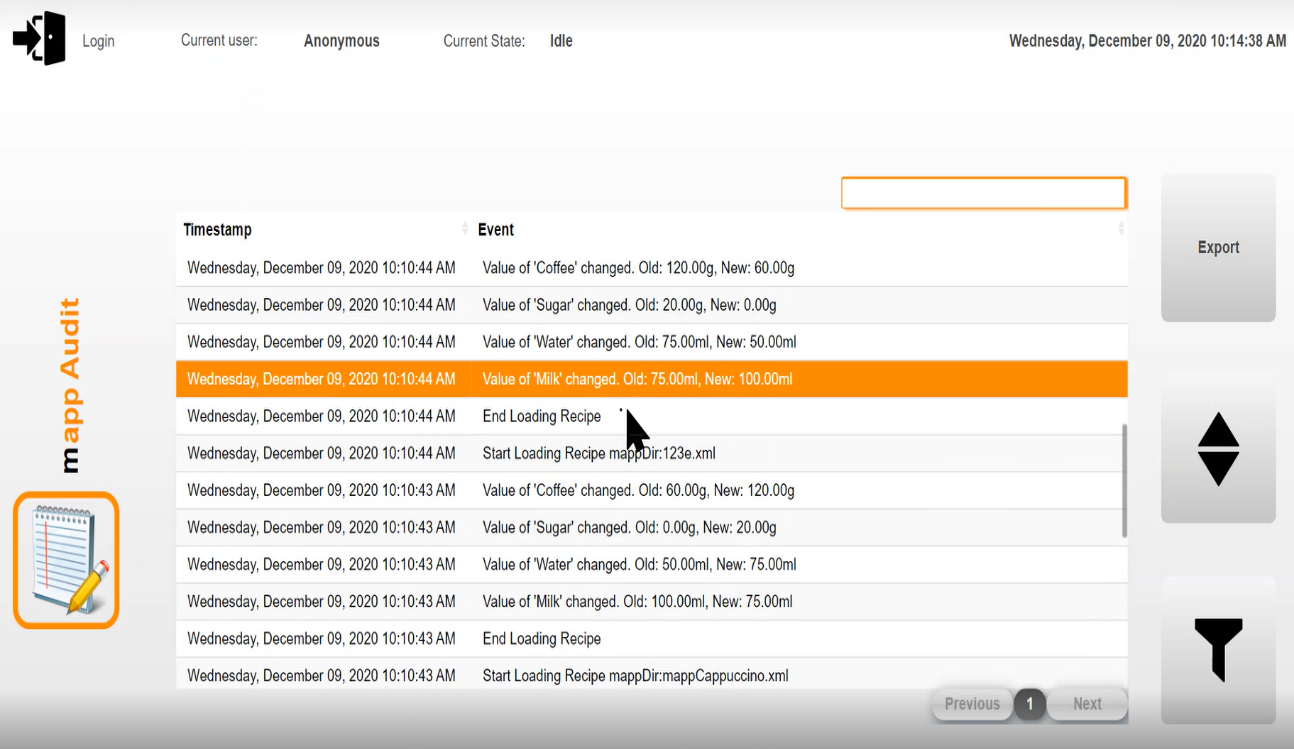Screen dimensions: 1294x749
Task: Sort table by Timestamp column arrows
Action: (465, 230)
